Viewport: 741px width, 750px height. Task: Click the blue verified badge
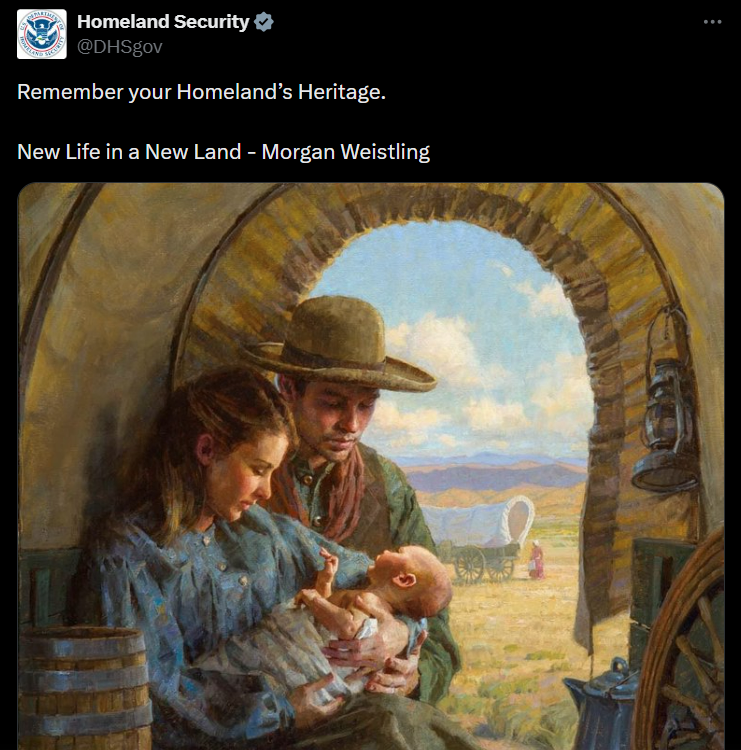[x=263, y=22]
